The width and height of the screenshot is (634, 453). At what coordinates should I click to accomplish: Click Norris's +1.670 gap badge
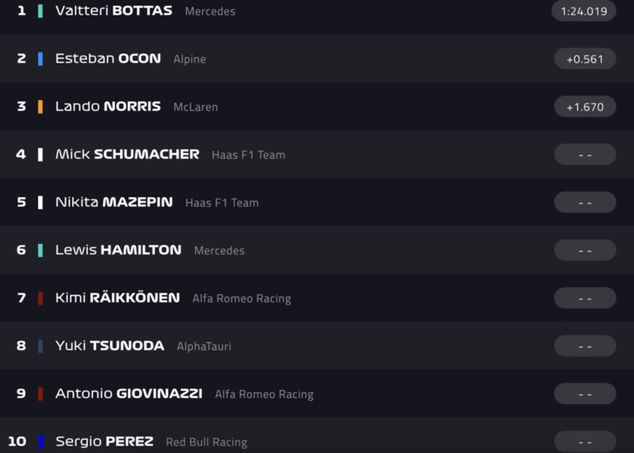[x=584, y=107]
